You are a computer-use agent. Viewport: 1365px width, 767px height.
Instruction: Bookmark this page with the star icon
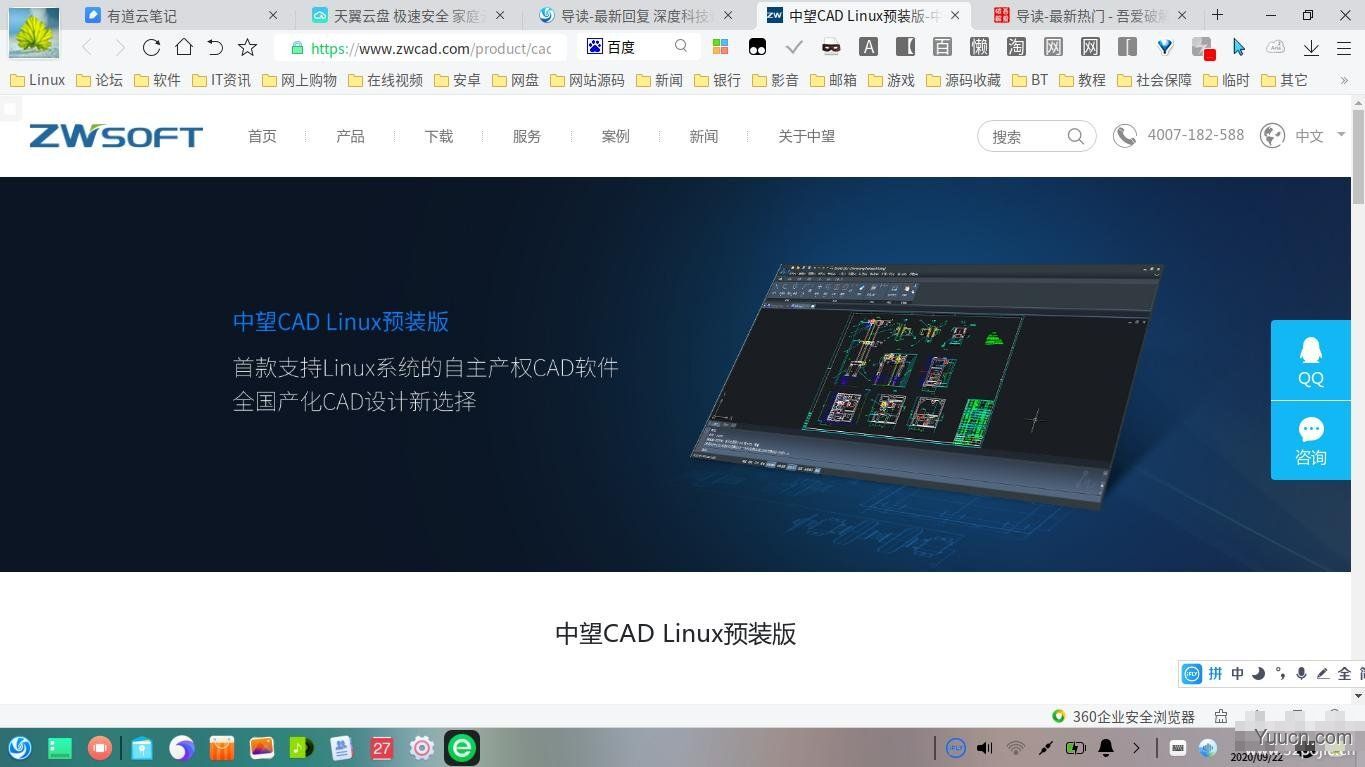248,47
